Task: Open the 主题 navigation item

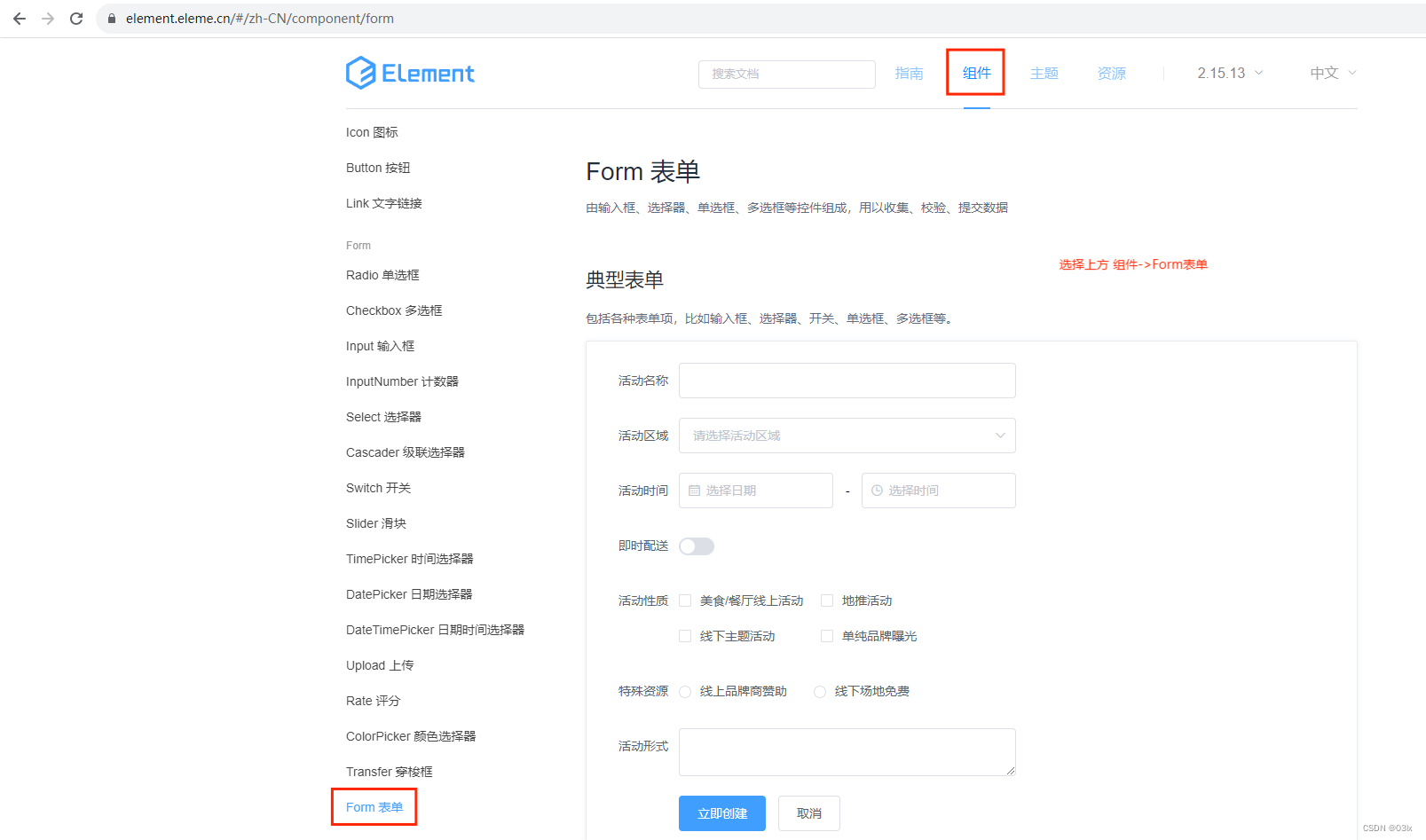Action: 1044,73
